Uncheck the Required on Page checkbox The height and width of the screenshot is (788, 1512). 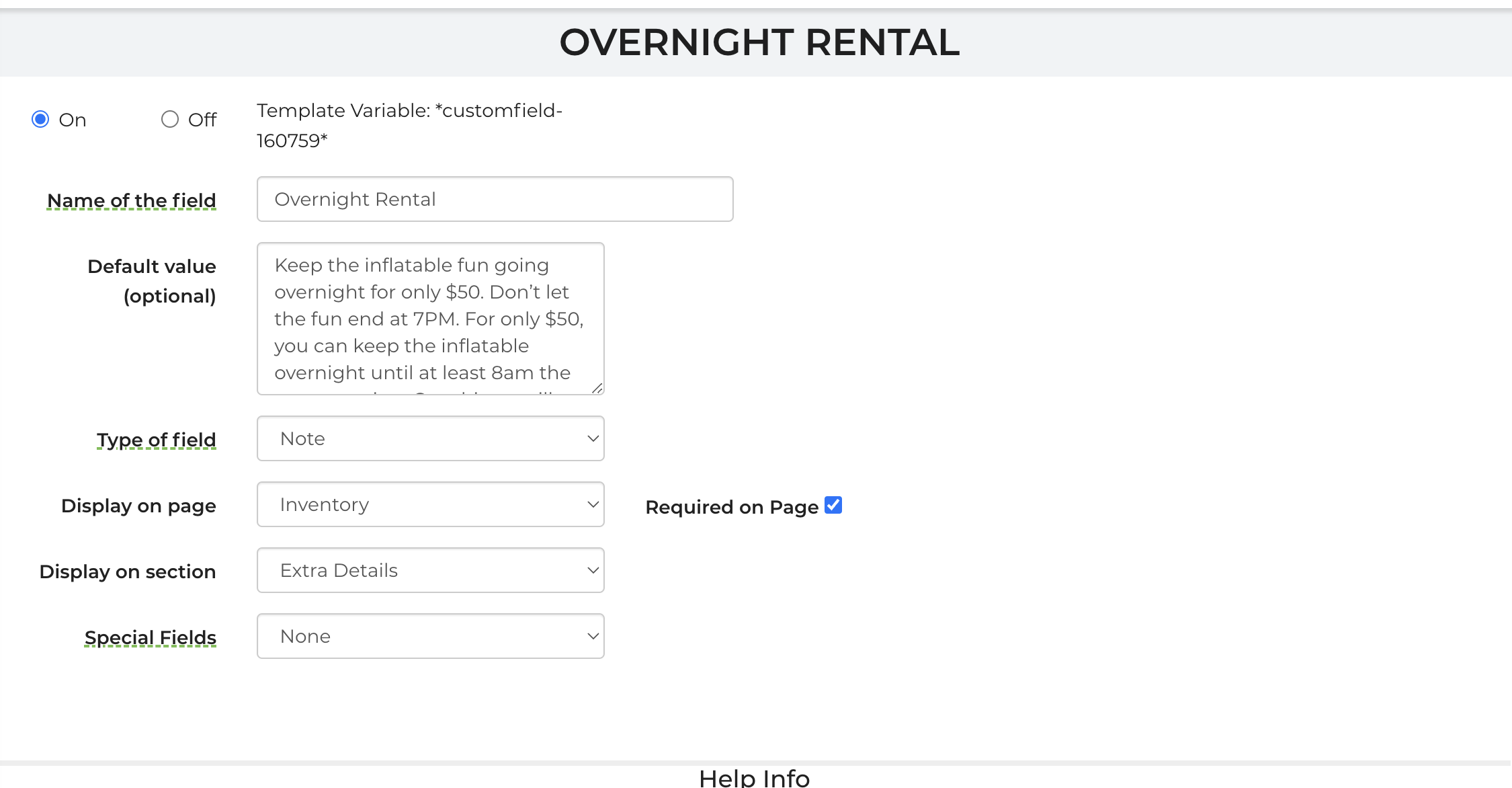point(833,505)
